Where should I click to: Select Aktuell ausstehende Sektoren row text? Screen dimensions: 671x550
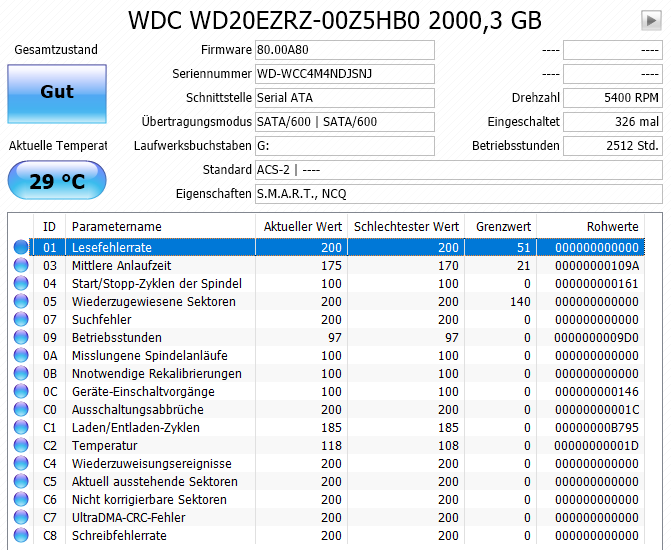(154, 482)
